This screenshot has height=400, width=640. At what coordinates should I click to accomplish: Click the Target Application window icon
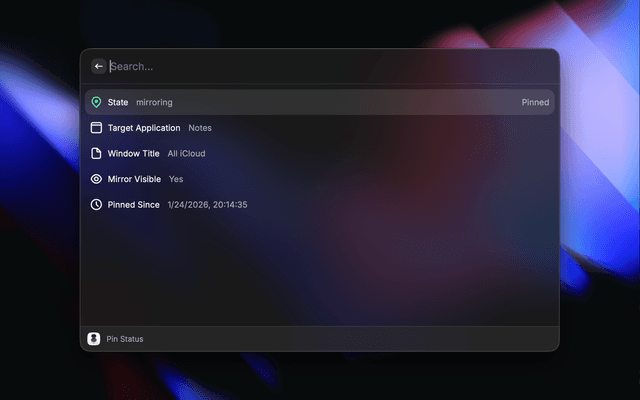coord(96,128)
